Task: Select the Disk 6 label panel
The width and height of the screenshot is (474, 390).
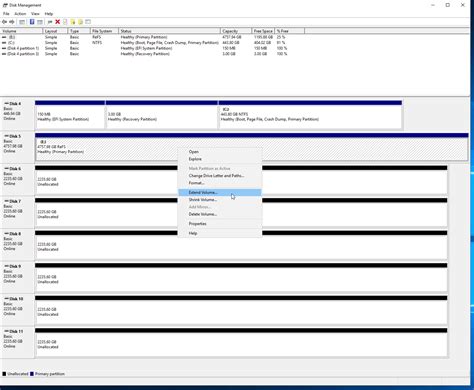Action: tap(18, 180)
